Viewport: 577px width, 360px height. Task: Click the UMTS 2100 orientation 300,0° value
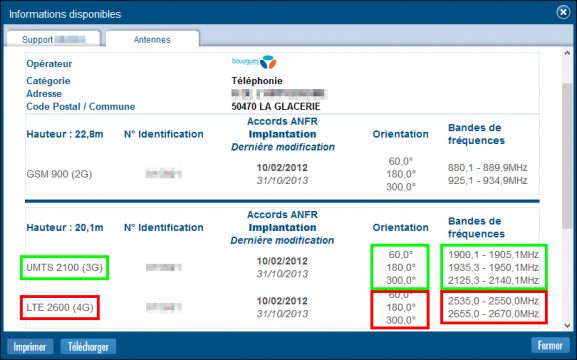point(401,280)
